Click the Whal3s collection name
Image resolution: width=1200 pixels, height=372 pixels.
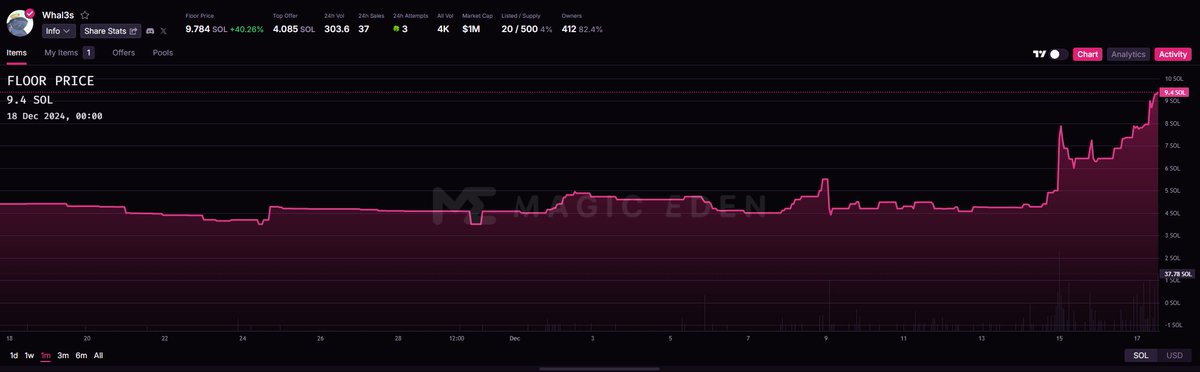pos(58,15)
